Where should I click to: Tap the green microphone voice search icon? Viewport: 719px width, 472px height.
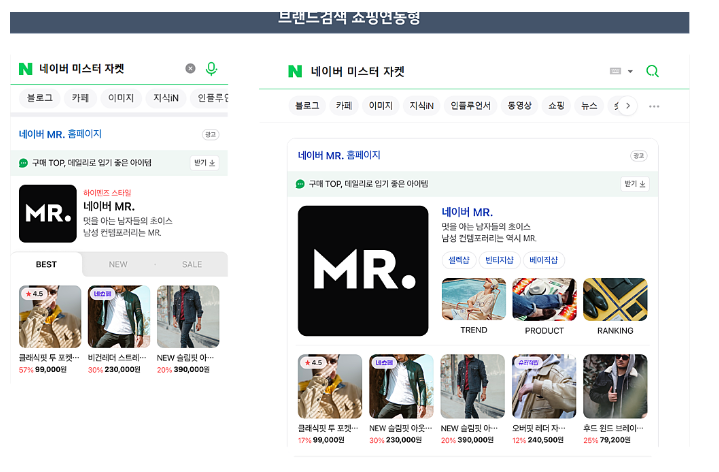coord(211,68)
